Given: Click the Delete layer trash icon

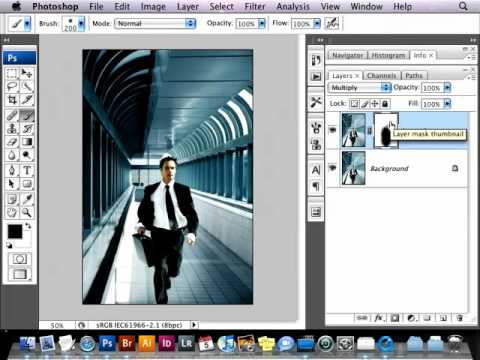Looking at the screenshot, I should click(x=459, y=318).
